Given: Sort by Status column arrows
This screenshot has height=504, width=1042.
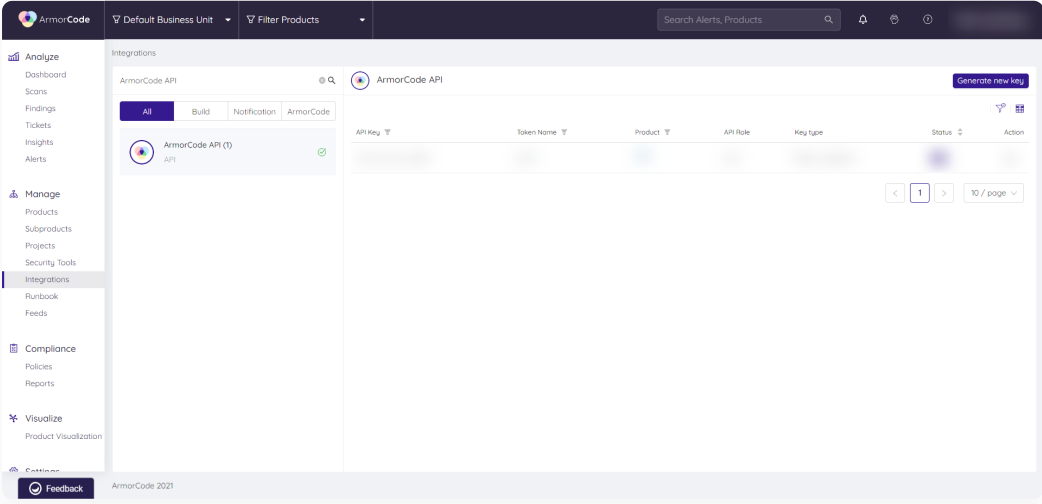Looking at the screenshot, I should (x=960, y=132).
